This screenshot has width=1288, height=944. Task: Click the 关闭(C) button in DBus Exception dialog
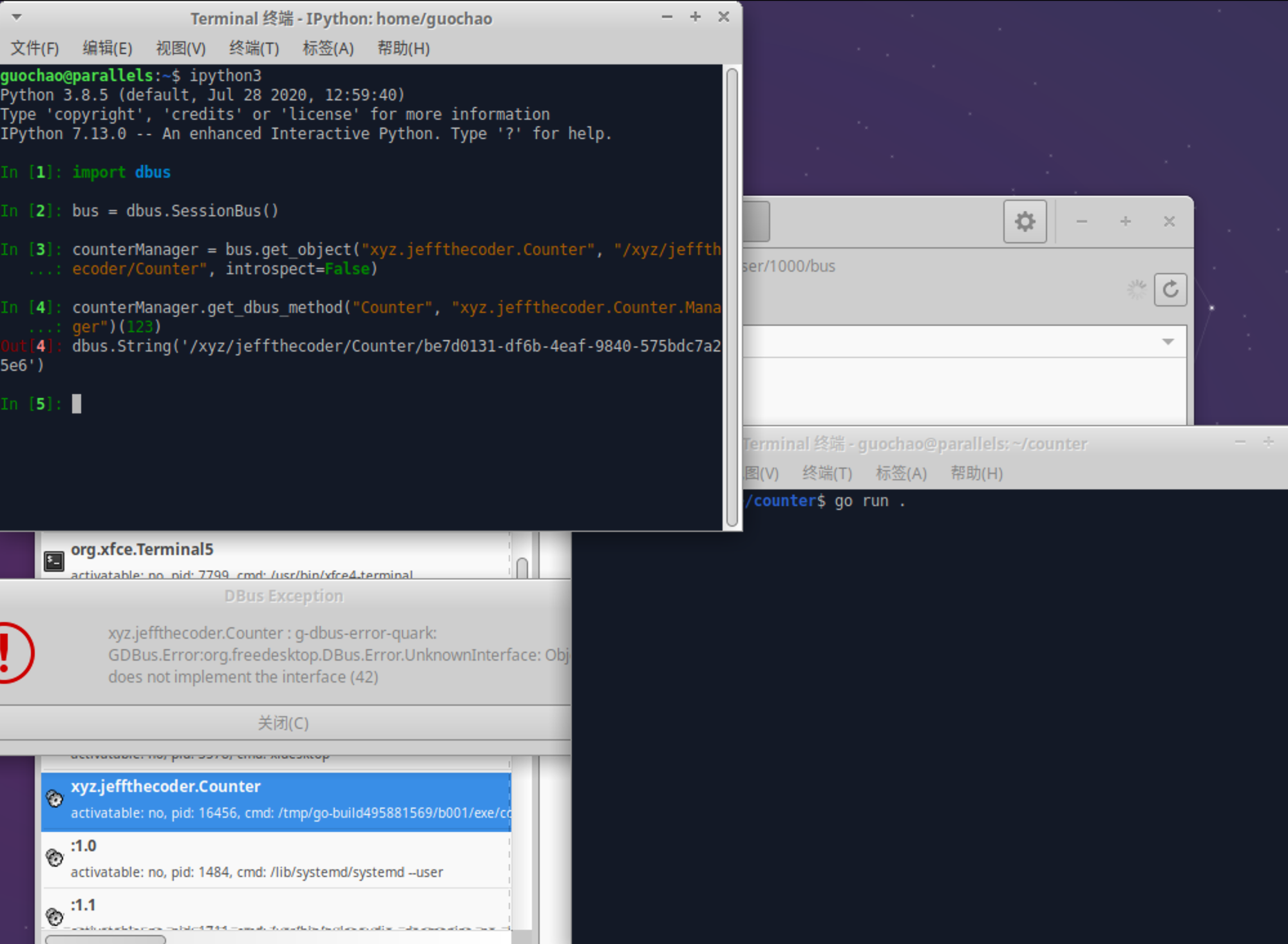pos(283,723)
